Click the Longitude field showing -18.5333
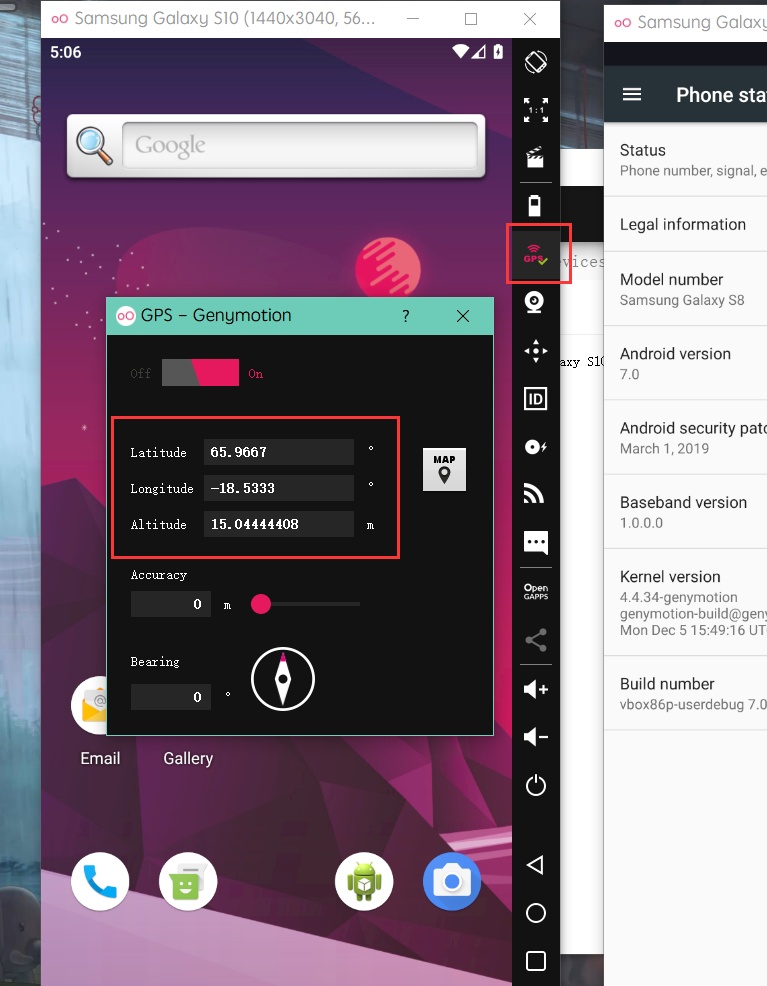 point(279,488)
